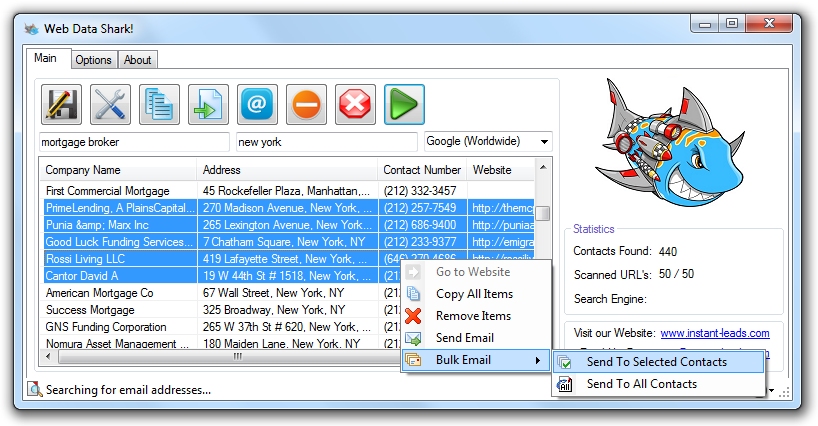Choose Go to Website in context menu
The width and height of the screenshot is (818, 426).
click(476, 272)
